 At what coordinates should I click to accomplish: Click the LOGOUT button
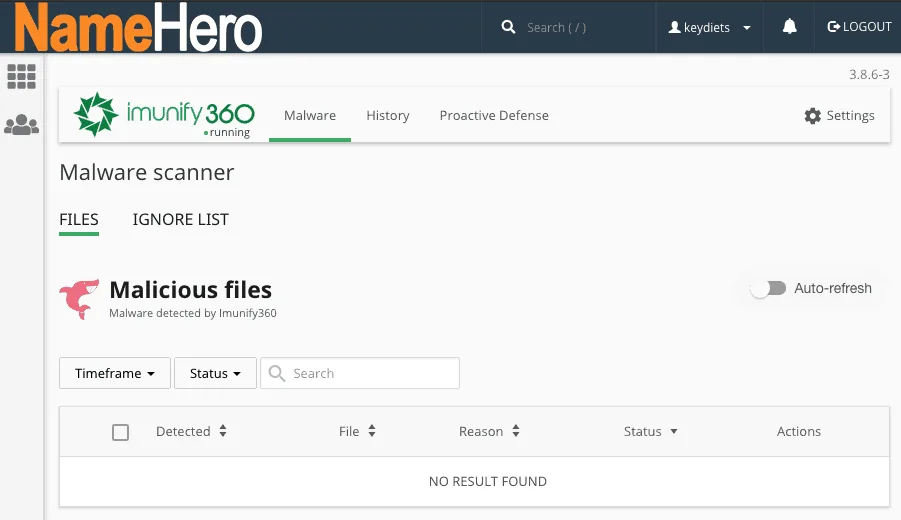coord(859,27)
